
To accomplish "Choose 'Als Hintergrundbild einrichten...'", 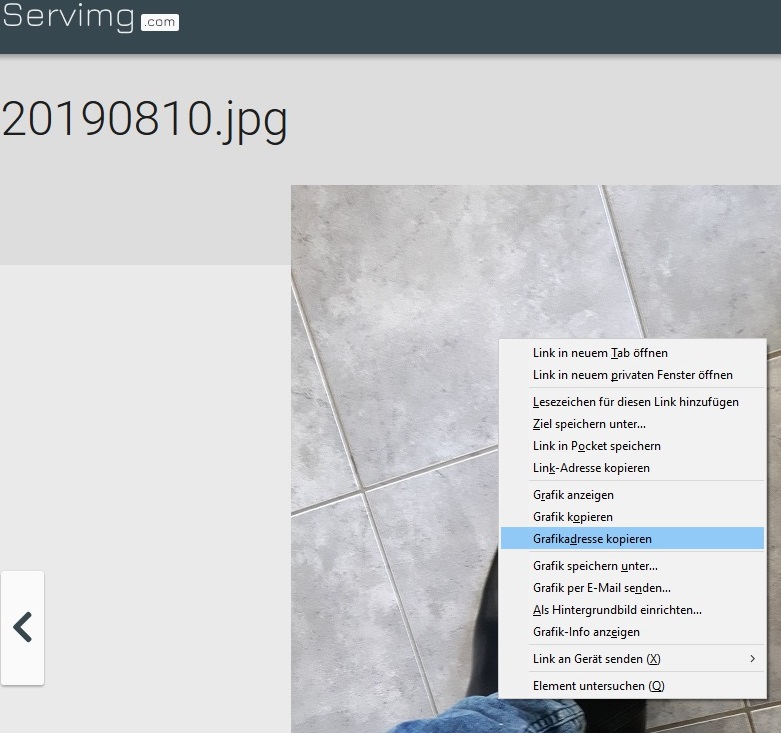I will [x=632, y=609].
